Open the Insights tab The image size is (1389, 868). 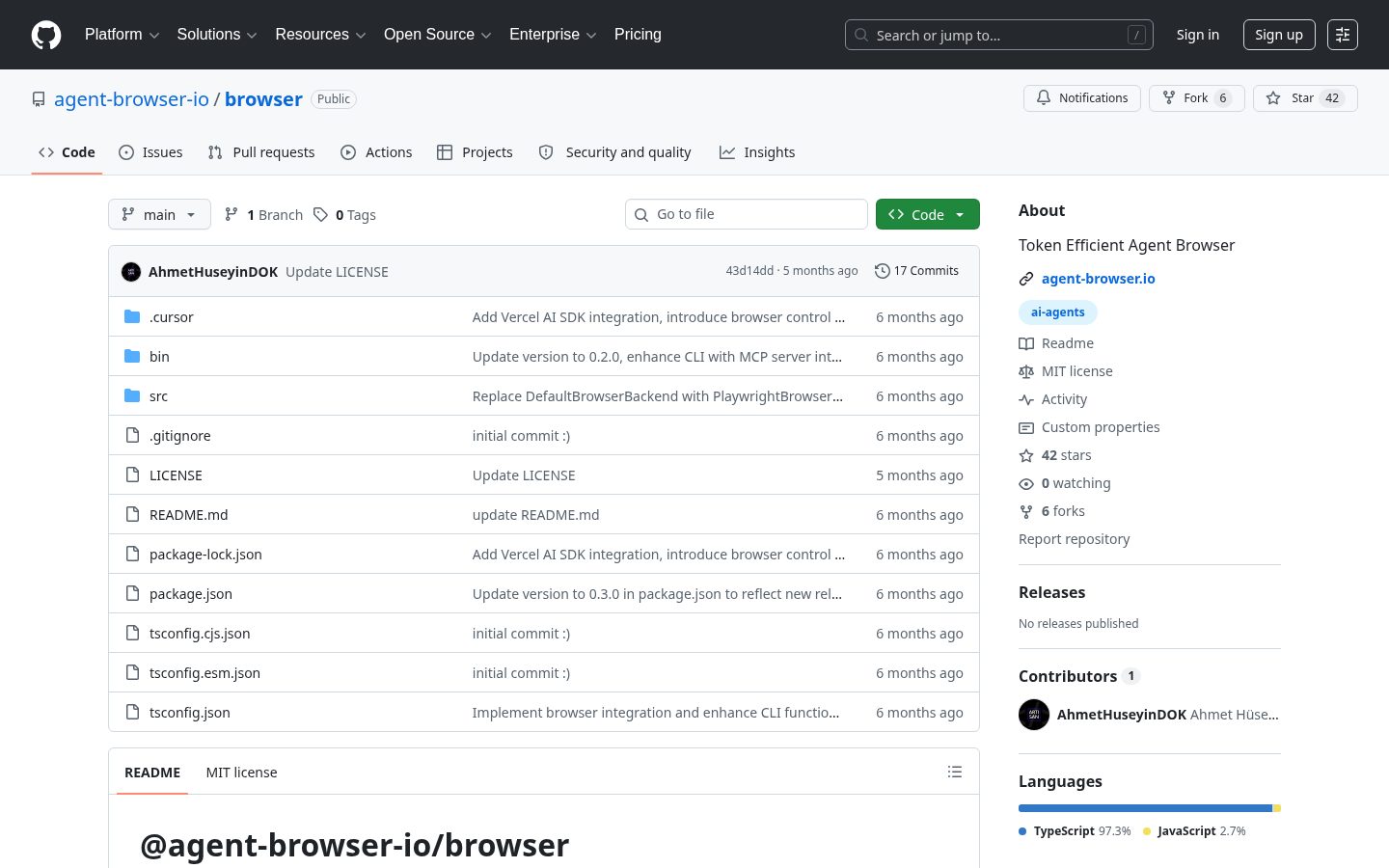pos(757,152)
